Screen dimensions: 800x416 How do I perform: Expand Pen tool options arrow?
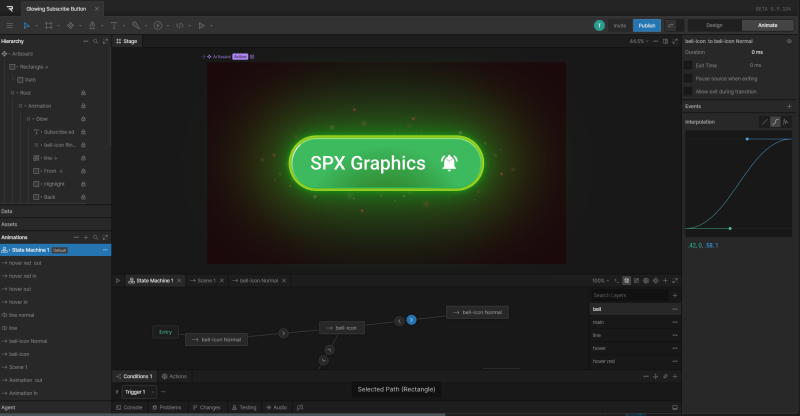pyautogui.click(x=102, y=26)
